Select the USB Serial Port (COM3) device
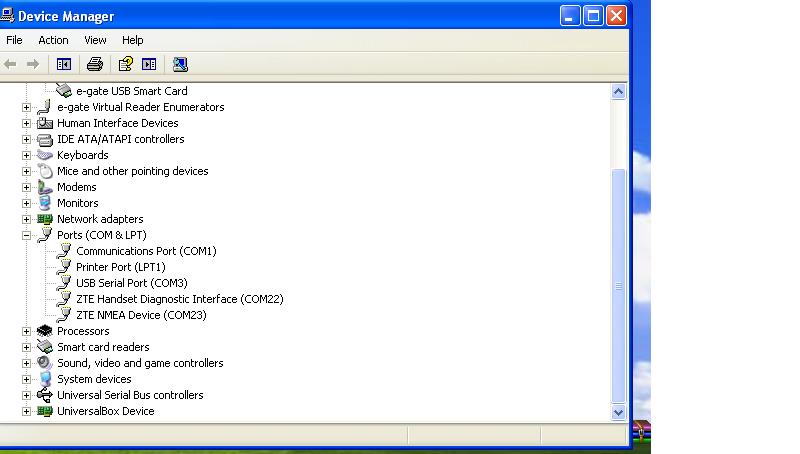 [x=131, y=283]
